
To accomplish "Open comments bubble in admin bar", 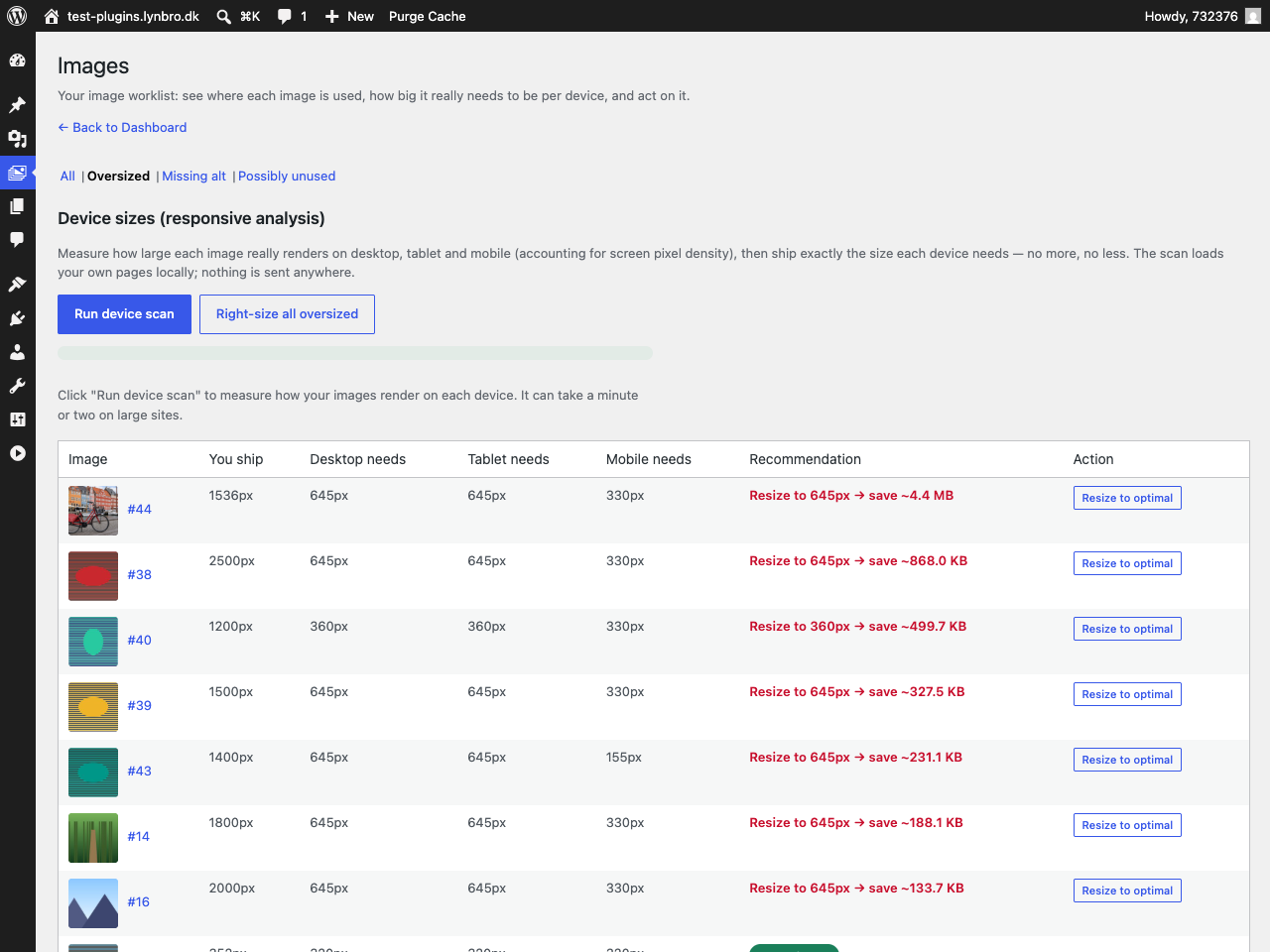I will coord(292,16).
